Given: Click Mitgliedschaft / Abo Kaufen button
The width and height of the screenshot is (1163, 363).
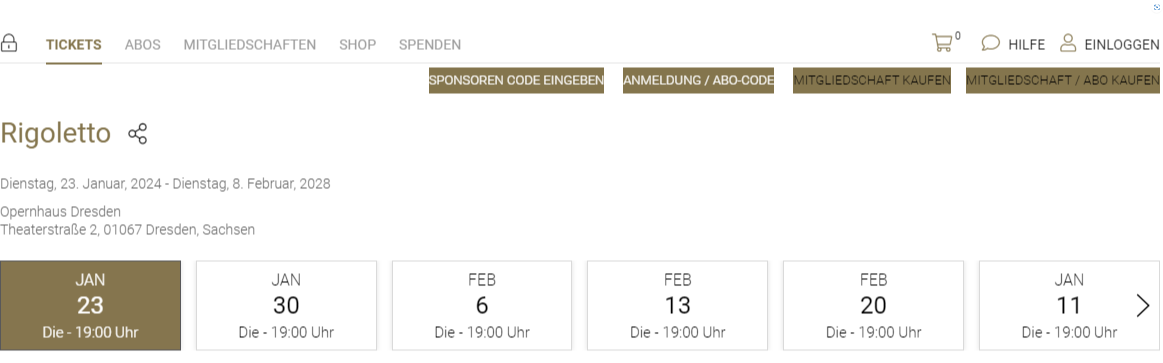Looking at the screenshot, I should [1063, 80].
